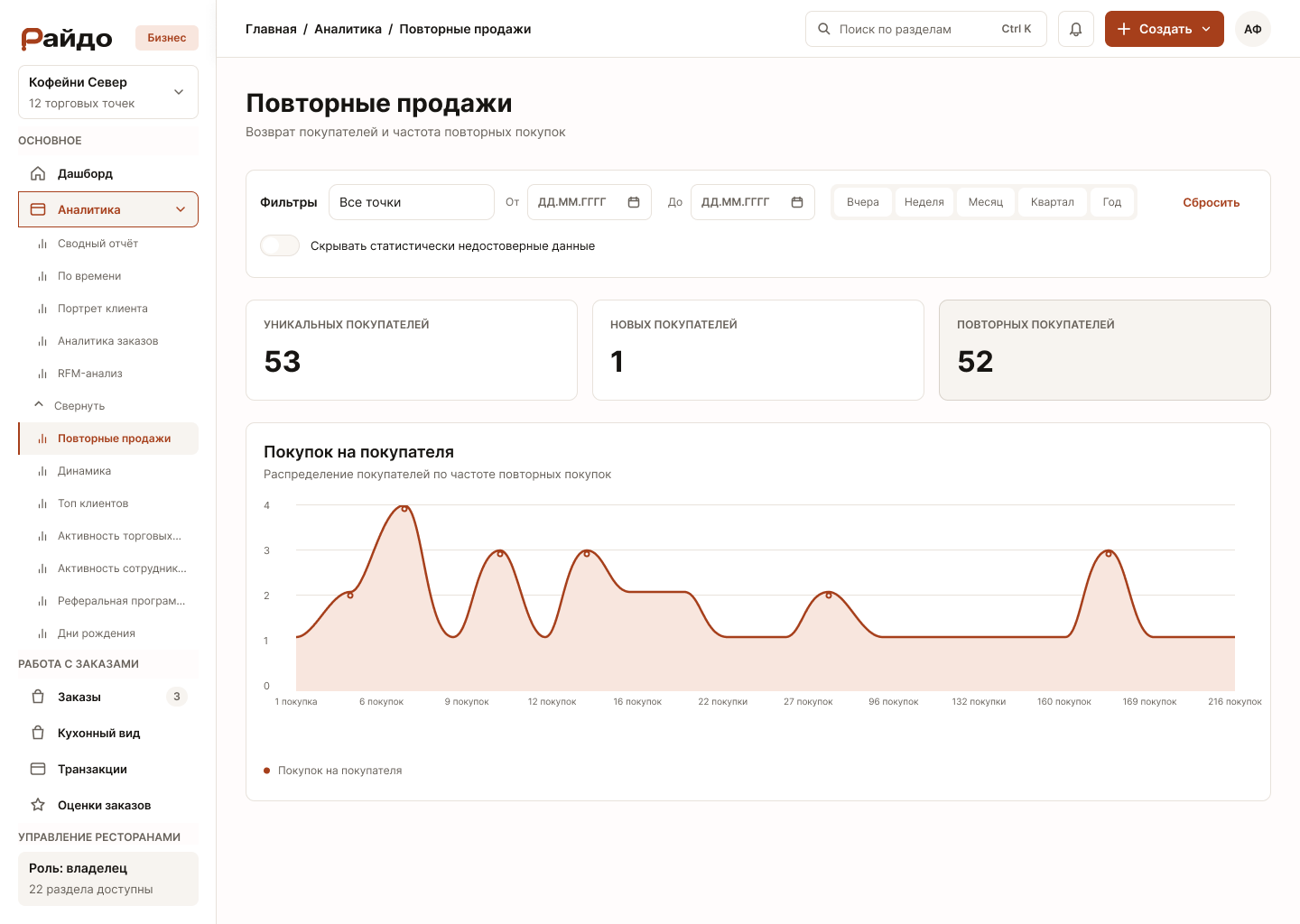Toggle hiding statistically unreliable data
The image size is (1300, 924).
coord(280,245)
